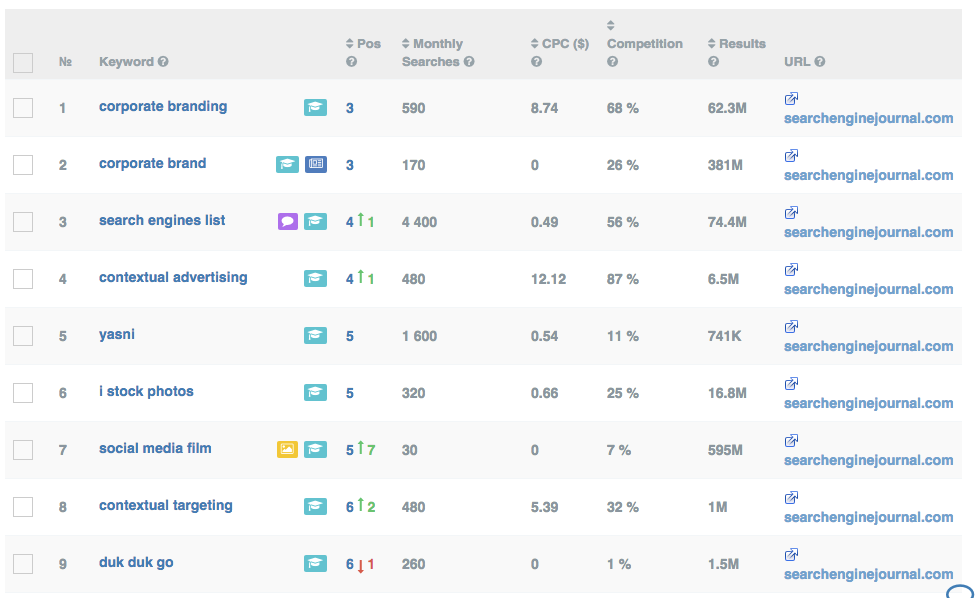Tick the checkbox for the duk duk go row
Viewport: 975px width, 598px height.
pyautogui.click(x=23, y=564)
